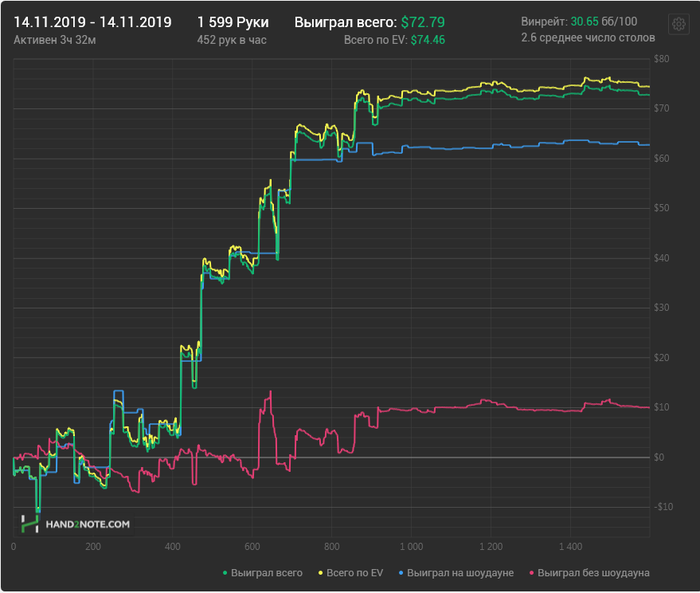
Task: Click the $40 y-axis label
Action: [x=661, y=258]
